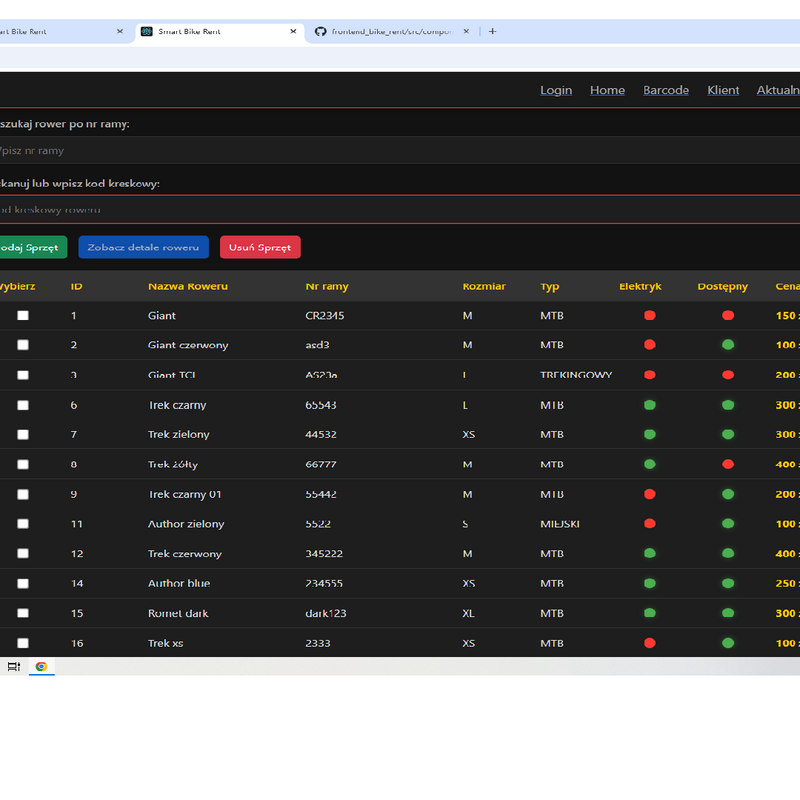Open a new browser tab

(x=492, y=31)
